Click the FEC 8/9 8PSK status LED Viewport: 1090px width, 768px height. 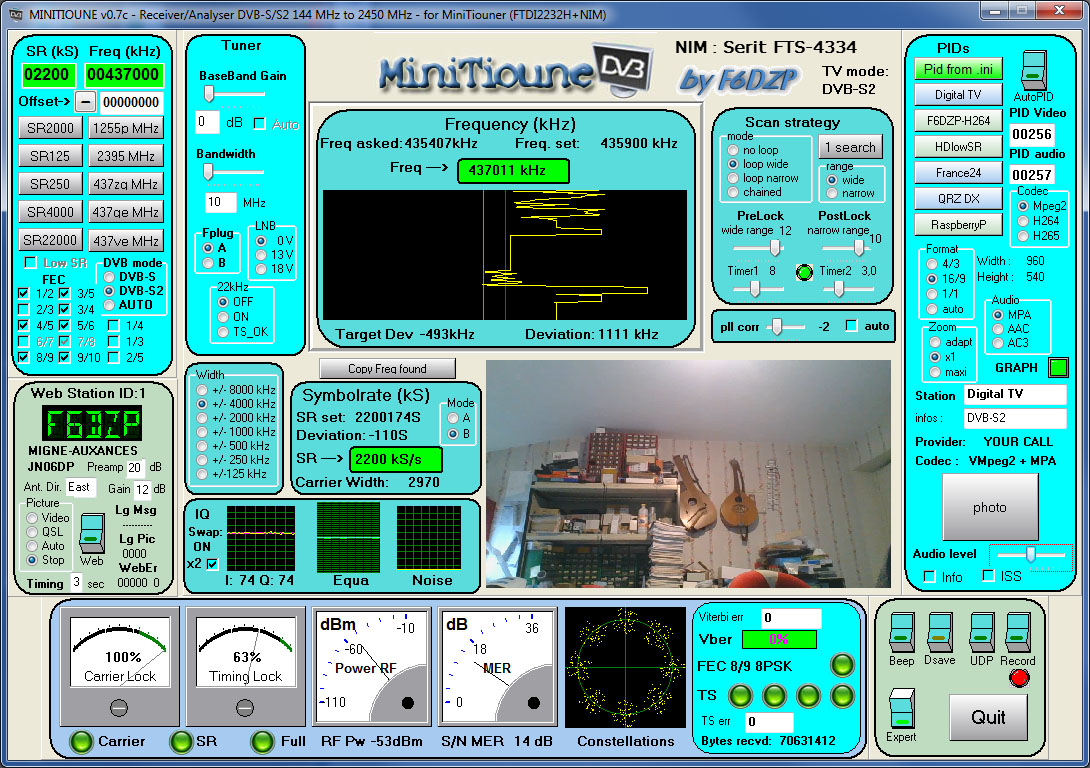click(842, 665)
